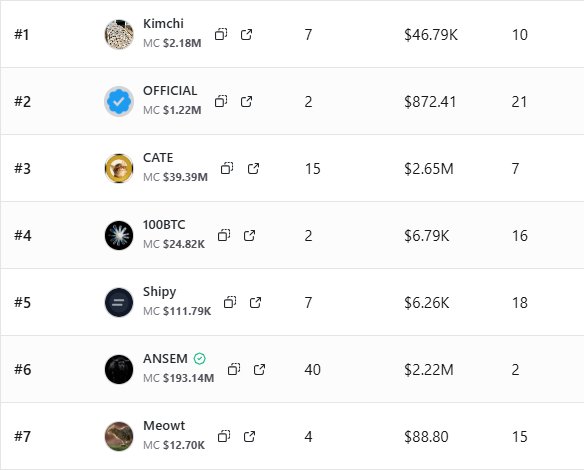Image resolution: width=584 pixels, height=470 pixels.
Task: Copy the Shipy token address
Action: click(230, 302)
